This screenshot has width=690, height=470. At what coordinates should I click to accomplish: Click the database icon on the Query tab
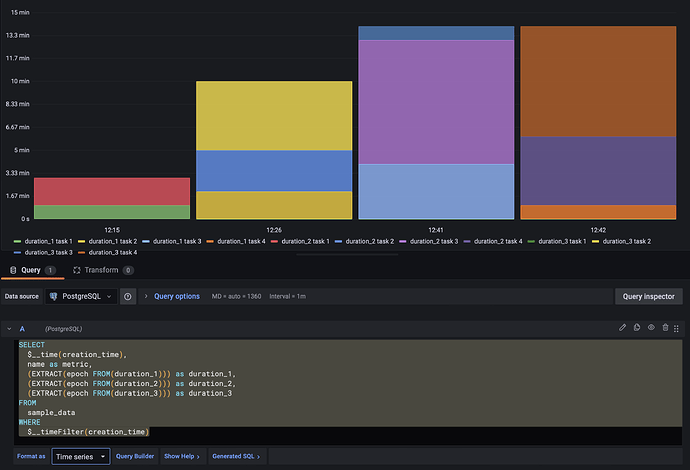[x=13, y=270]
